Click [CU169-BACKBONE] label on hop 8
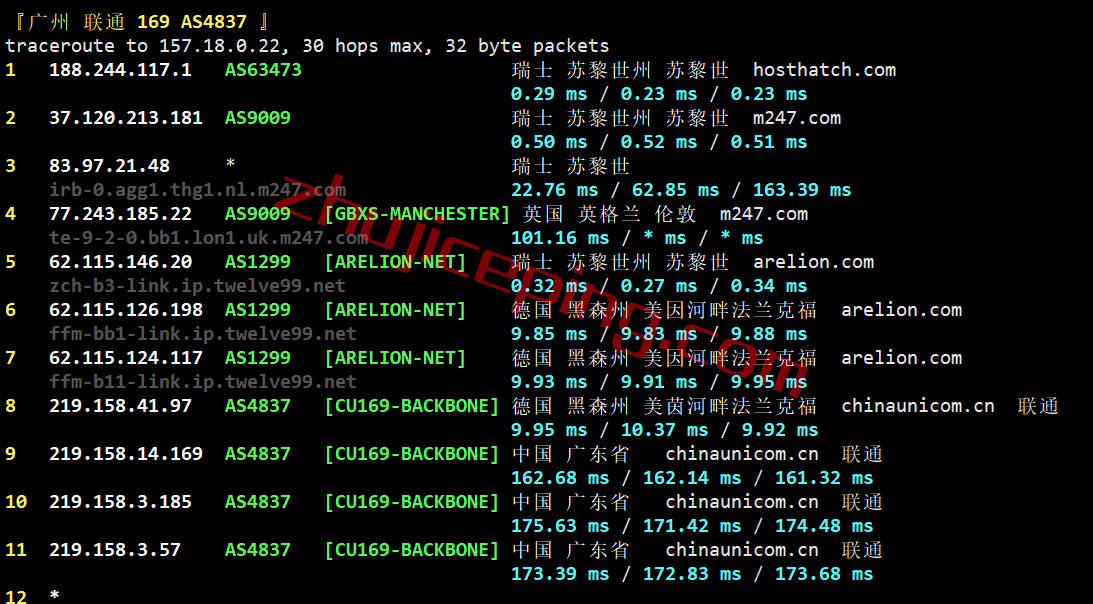Image resolution: width=1093 pixels, height=604 pixels. pos(411,406)
